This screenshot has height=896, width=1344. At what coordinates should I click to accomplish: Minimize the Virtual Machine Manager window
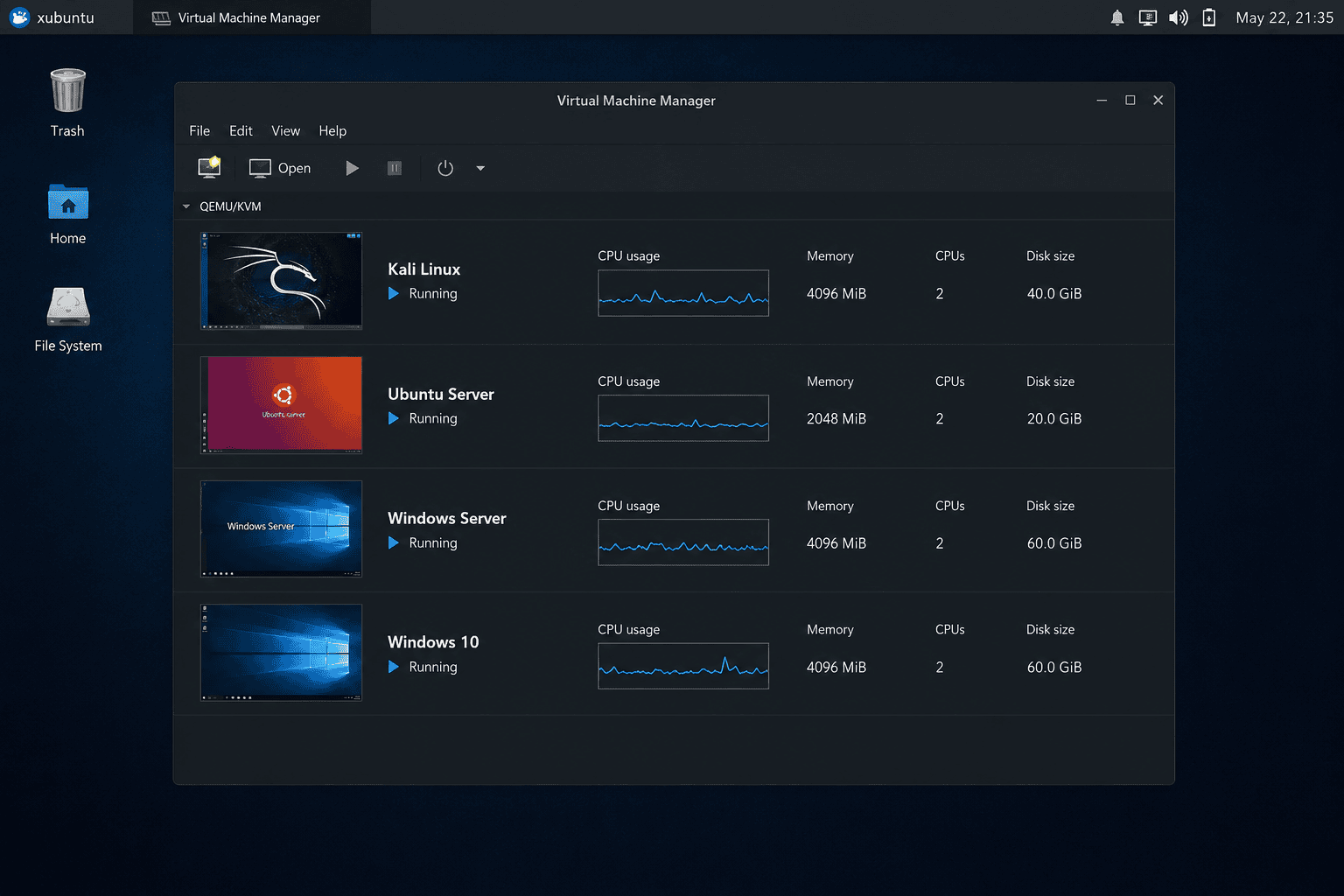(x=1102, y=101)
